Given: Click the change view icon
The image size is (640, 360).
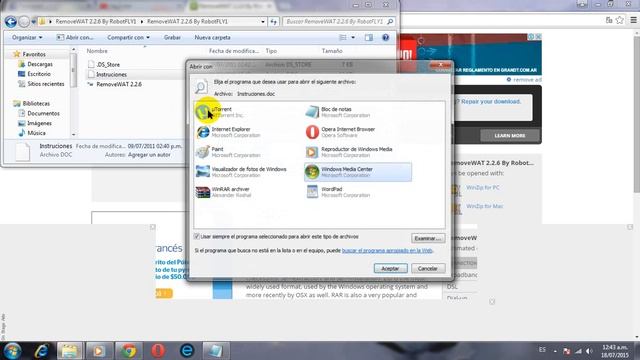Looking at the screenshot, I should click(x=343, y=38).
